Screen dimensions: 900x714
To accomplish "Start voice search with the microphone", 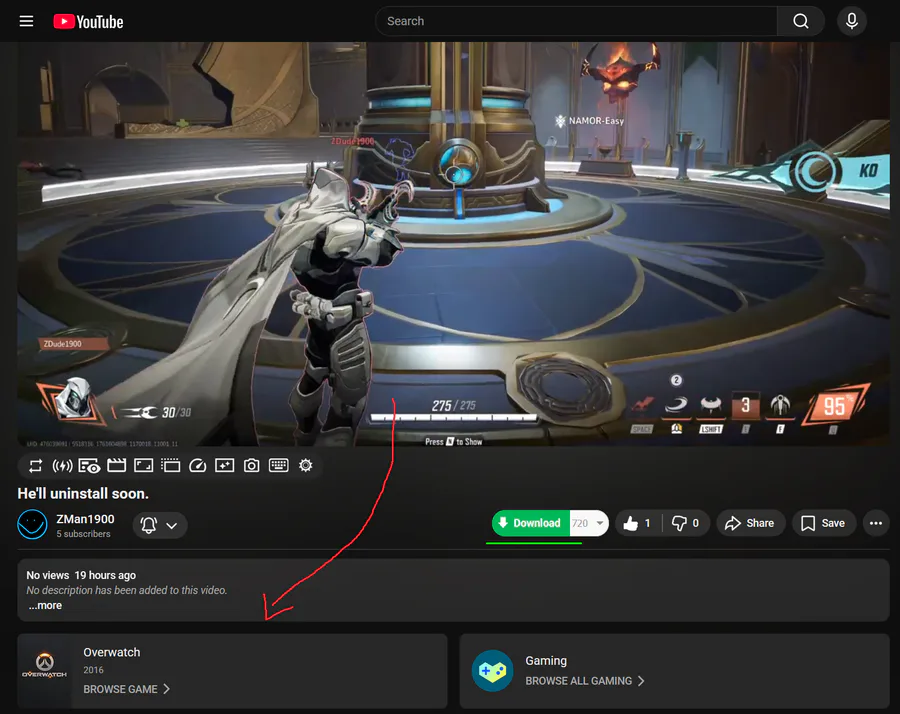I will pyautogui.click(x=852, y=21).
